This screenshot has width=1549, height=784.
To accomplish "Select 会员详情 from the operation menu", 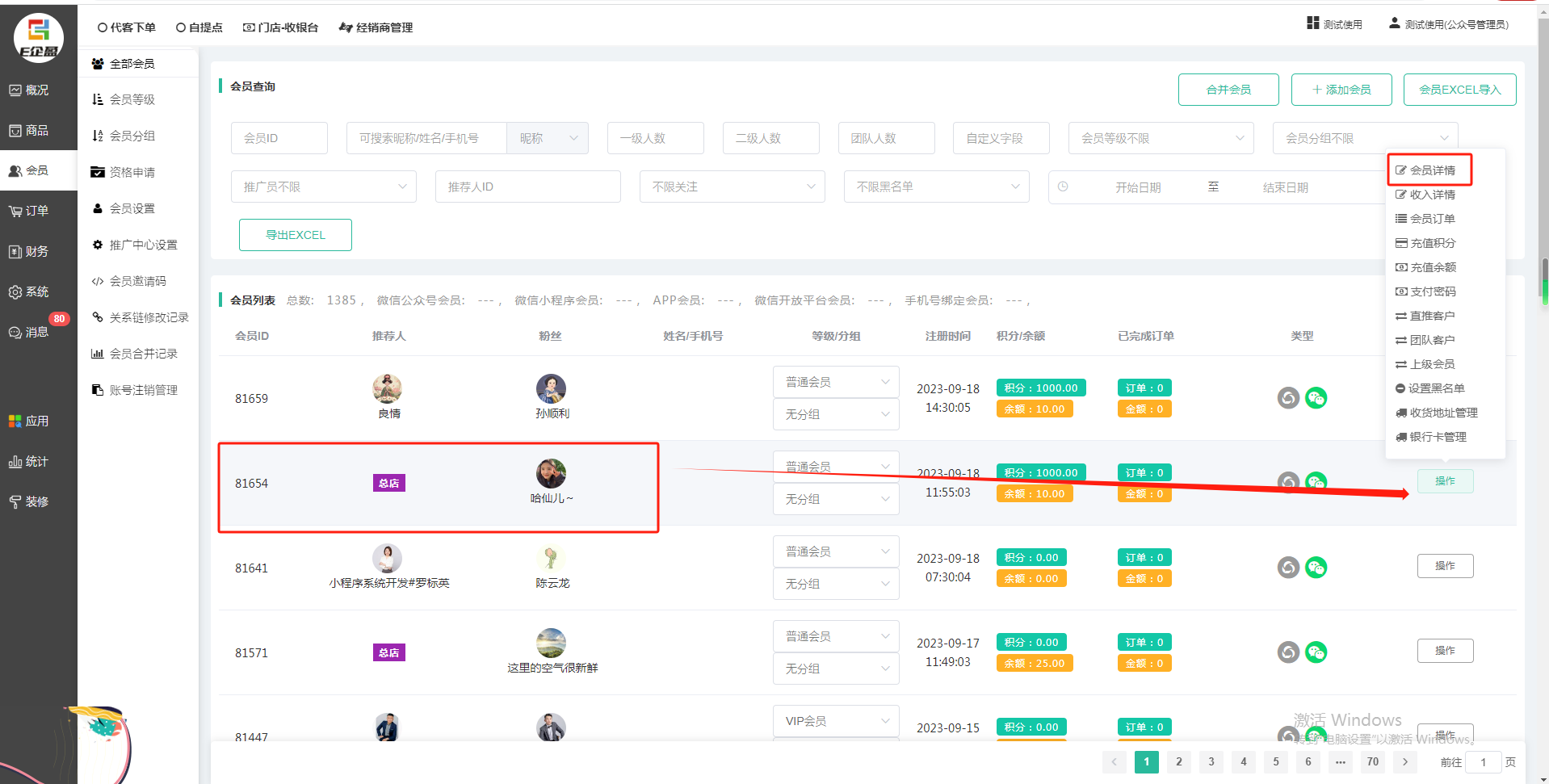I will 1431,170.
